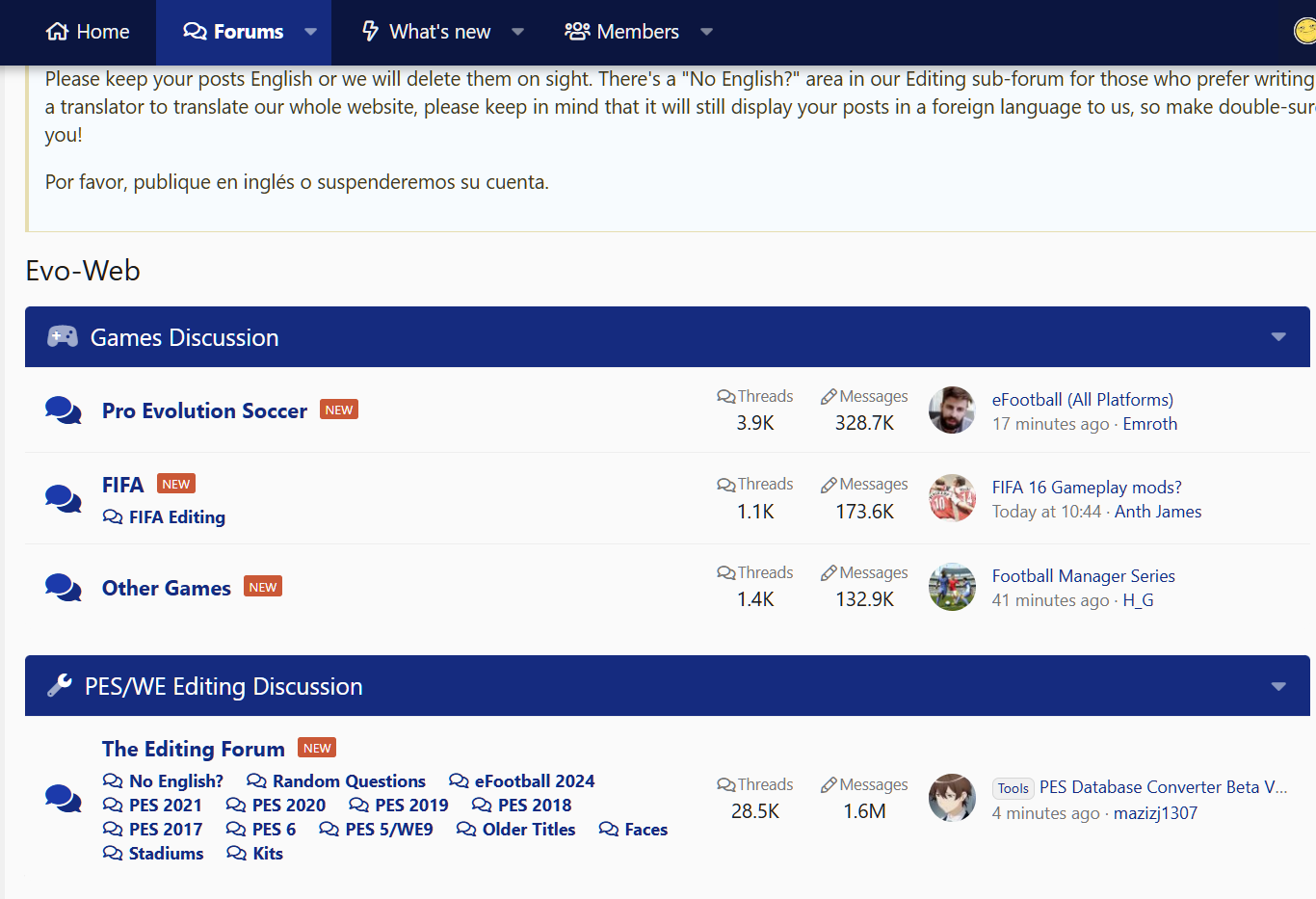Open the Other Games forum
The width and height of the screenshot is (1316, 899).
pyautogui.click(x=167, y=588)
